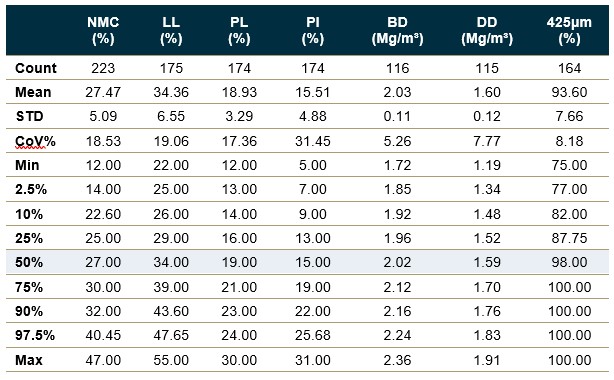Click the 425µm (%) column header
This screenshot has height=380, width=614.
[569, 30]
